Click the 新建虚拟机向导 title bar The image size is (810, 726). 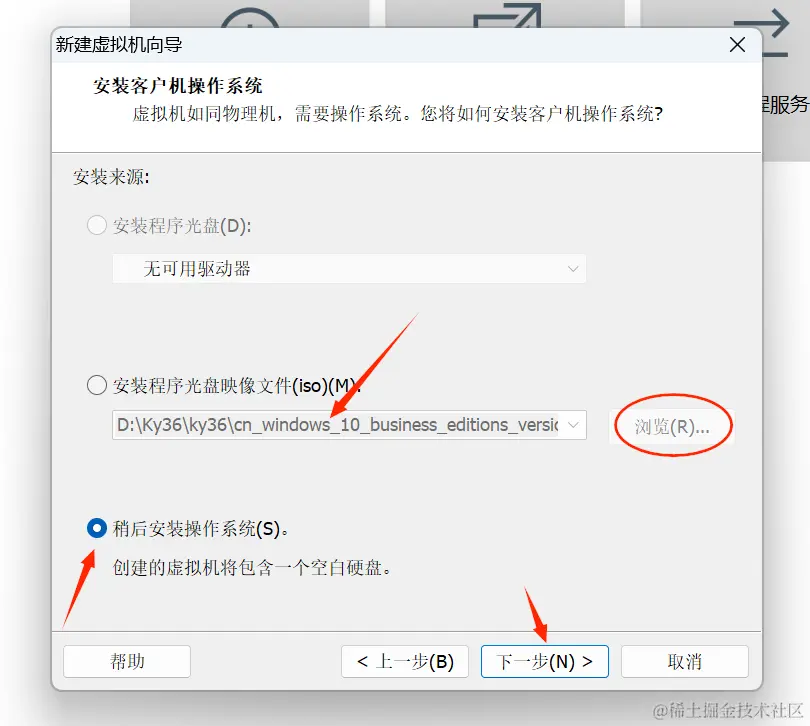(x=387, y=45)
